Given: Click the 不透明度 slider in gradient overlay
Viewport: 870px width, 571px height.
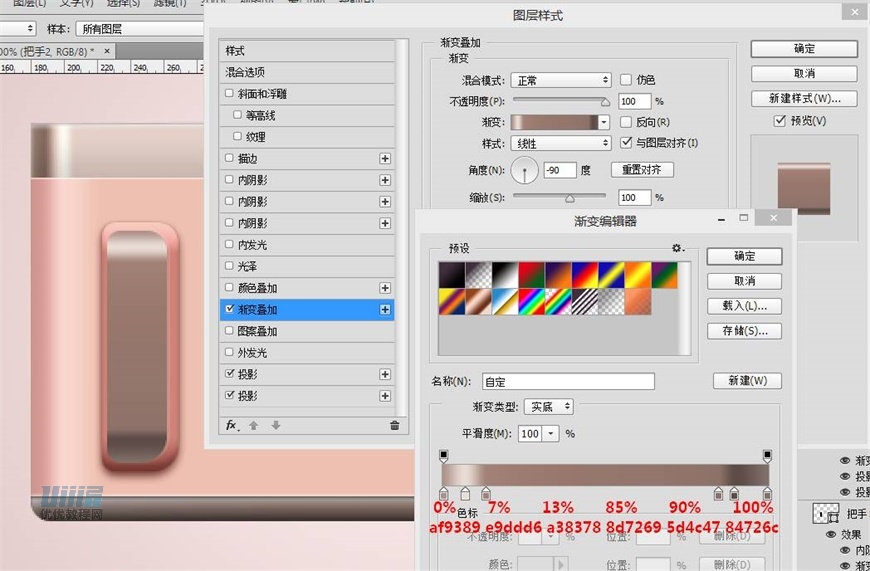Looking at the screenshot, I should [x=561, y=101].
